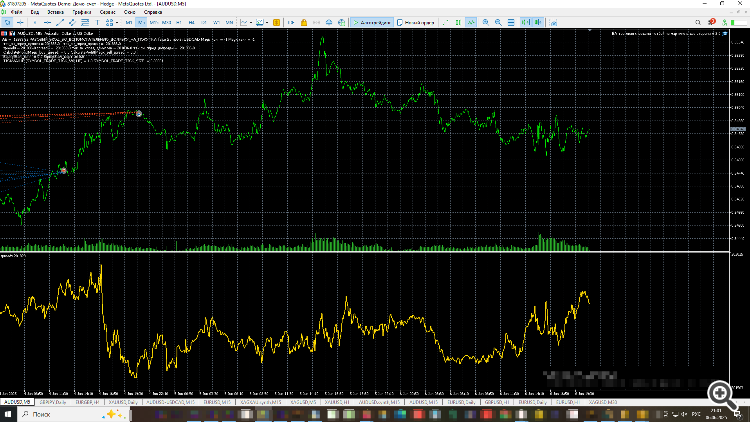
Task: Switch chart to candlesticks icon
Action: (x=458, y=22)
